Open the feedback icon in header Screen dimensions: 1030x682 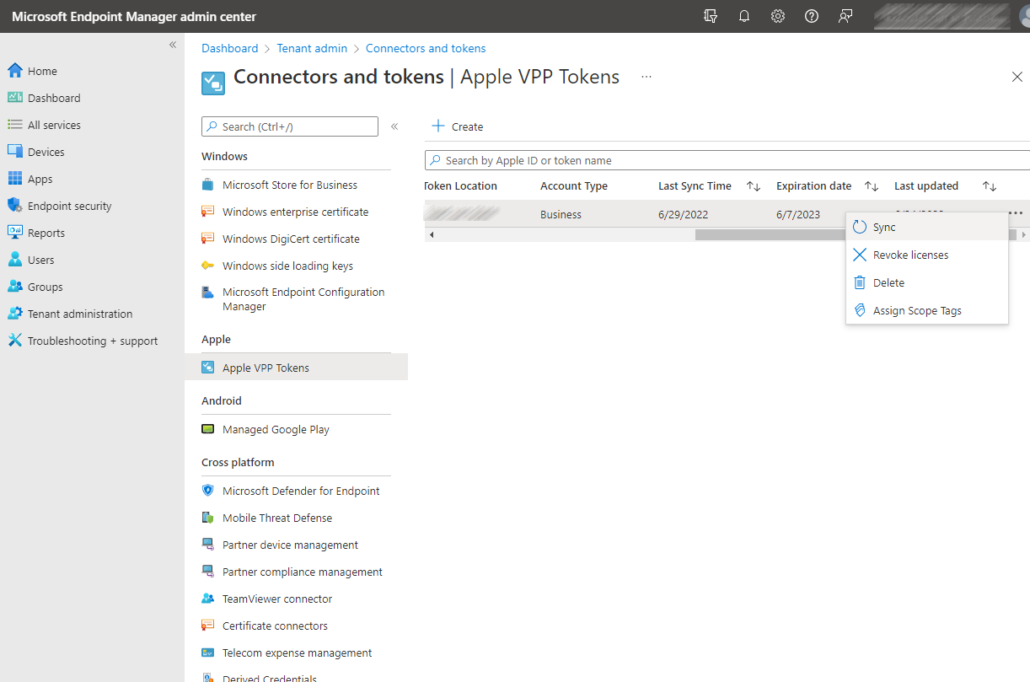tap(845, 16)
